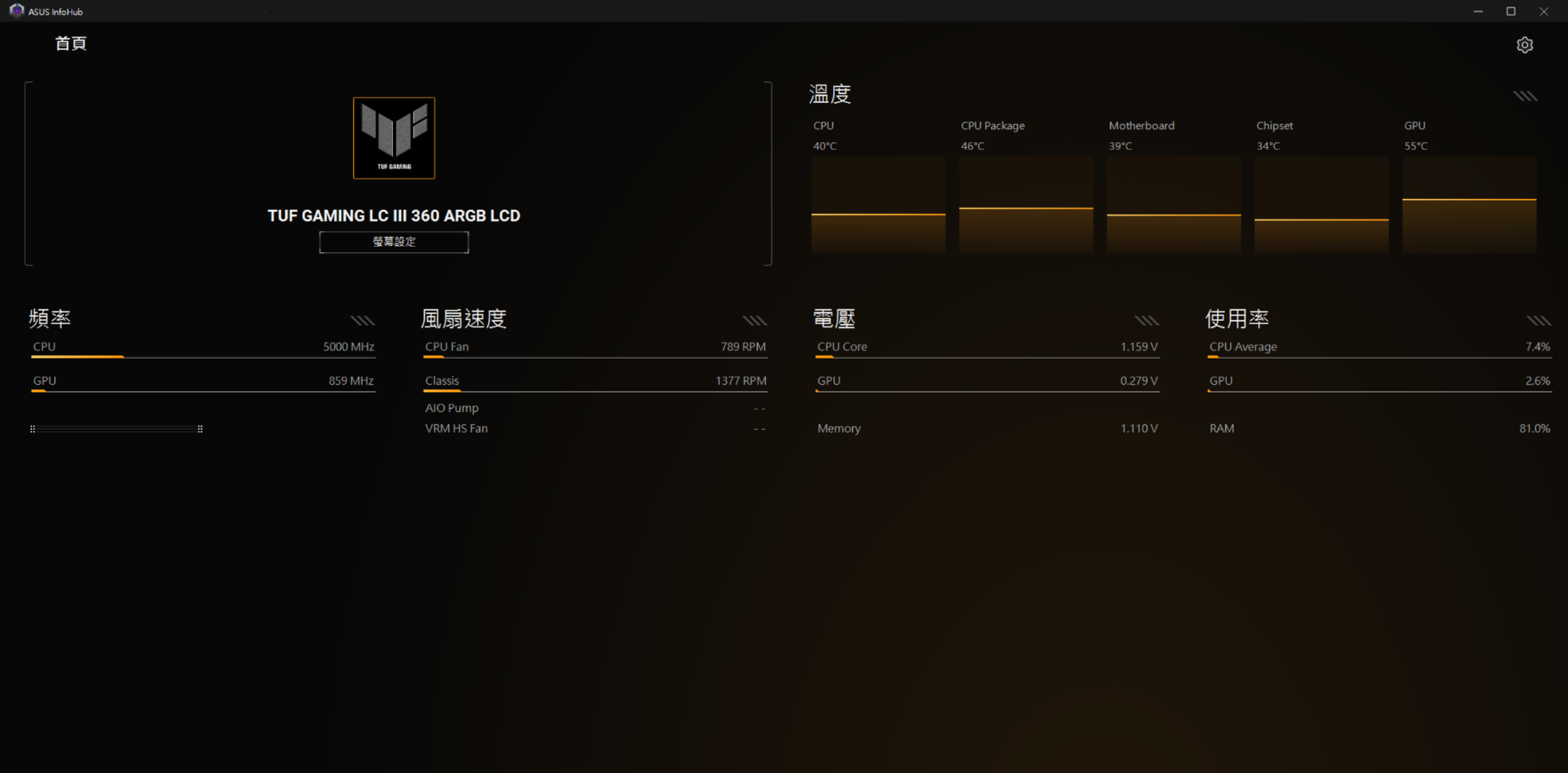Select the 首頁 home tab
The image size is (1568, 773).
tap(70, 43)
